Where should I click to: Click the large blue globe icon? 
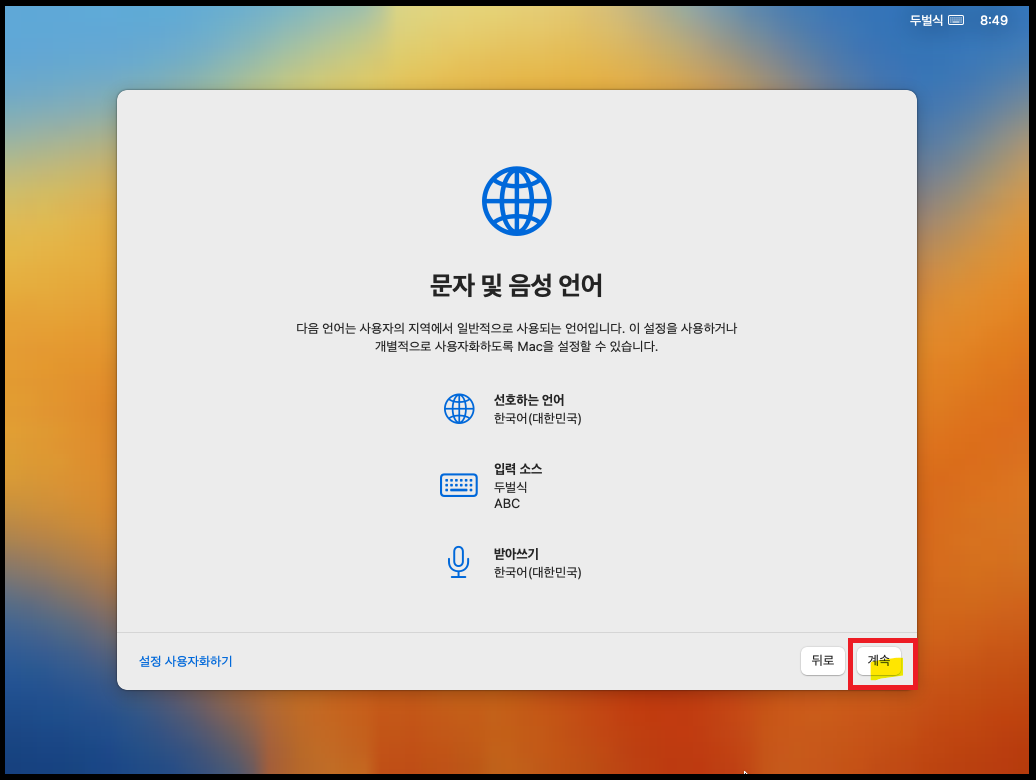click(x=517, y=201)
